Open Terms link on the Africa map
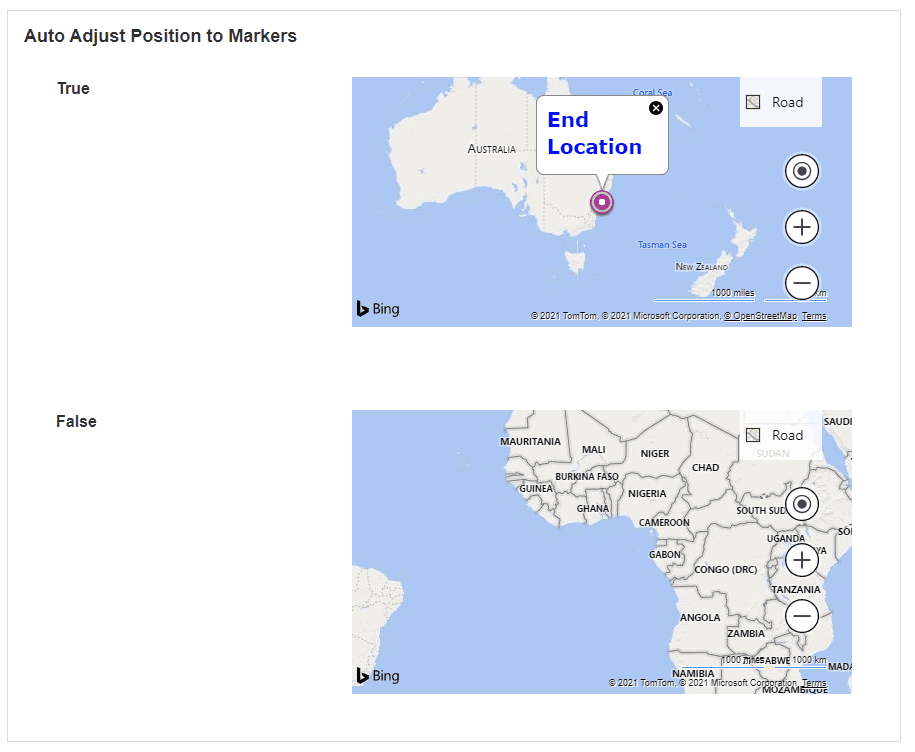 (x=814, y=683)
